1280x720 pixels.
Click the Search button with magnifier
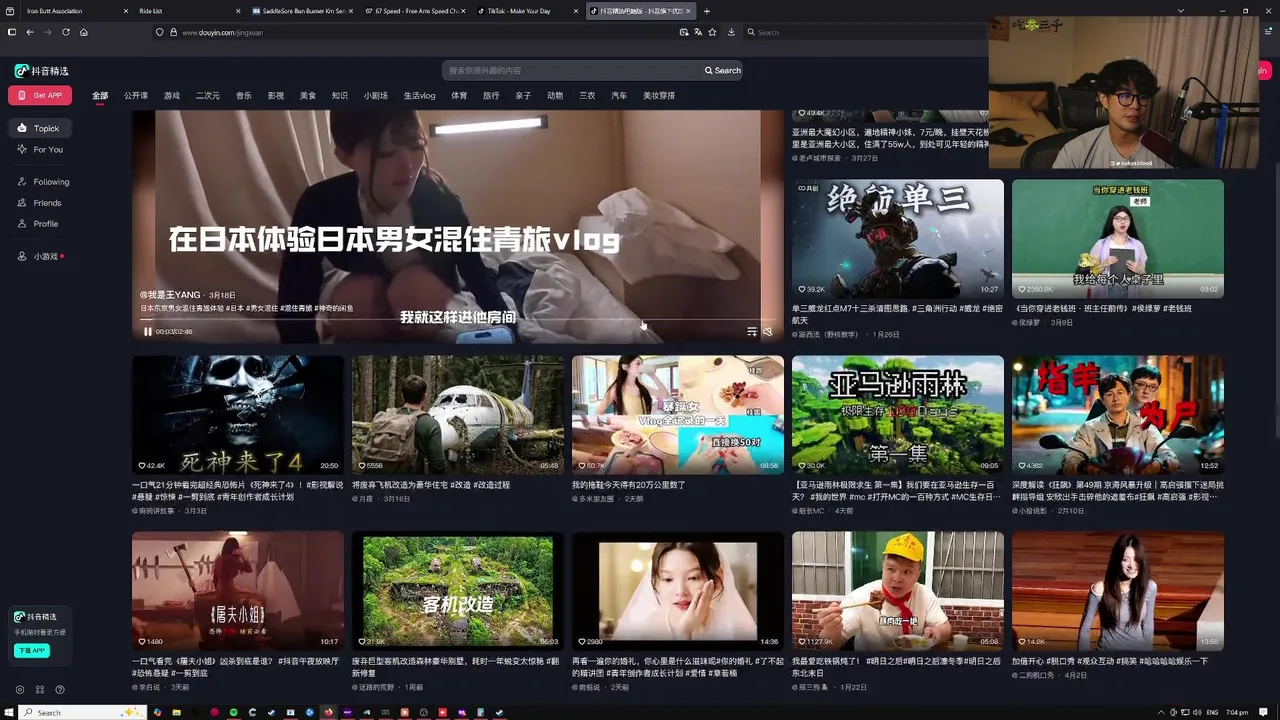[x=723, y=71]
